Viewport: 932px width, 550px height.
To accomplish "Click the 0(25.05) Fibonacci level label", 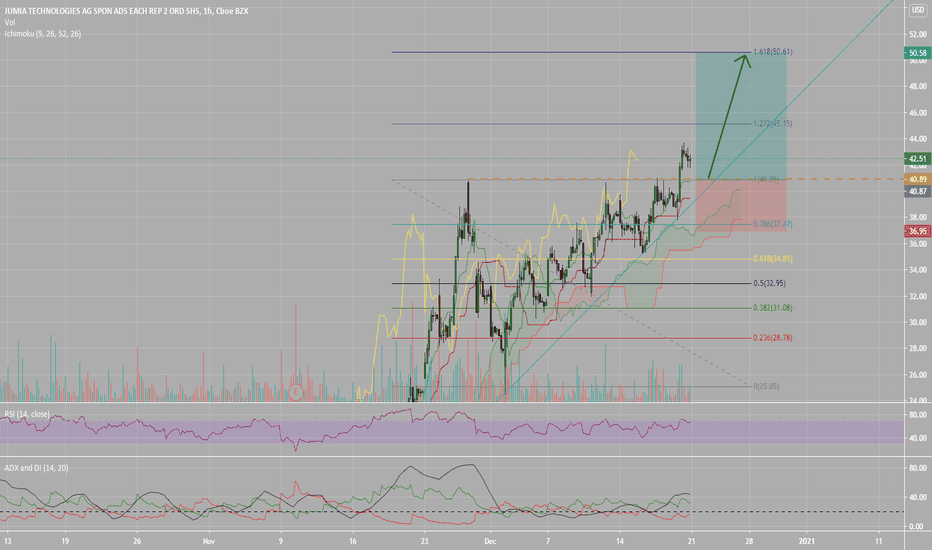I will pyautogui.click(x=766, y=386).
